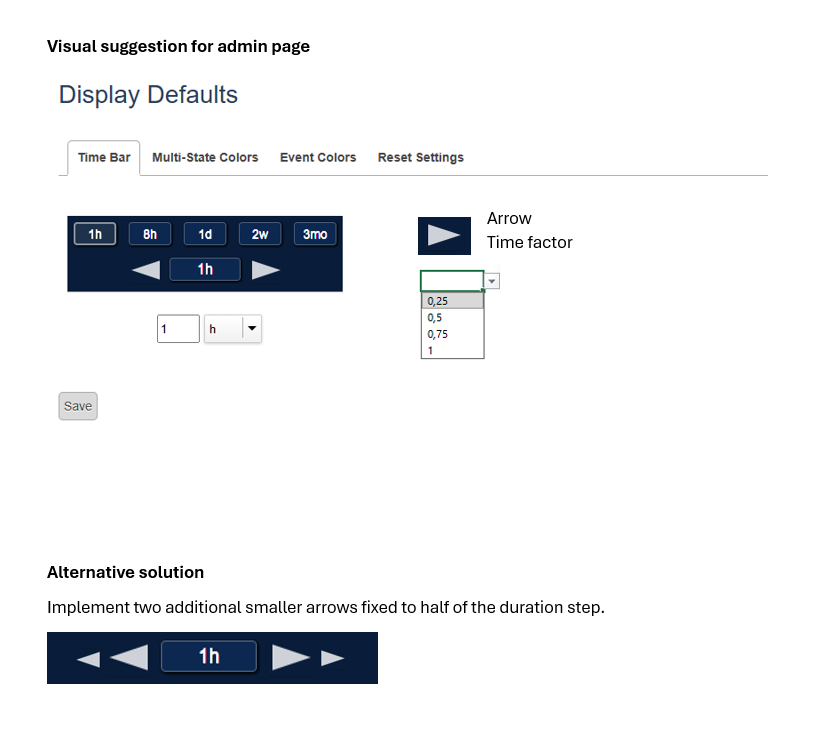Select the 1d preset in the time bar
This screenshot has height=734, width=823.
click(x=205, y=234)
